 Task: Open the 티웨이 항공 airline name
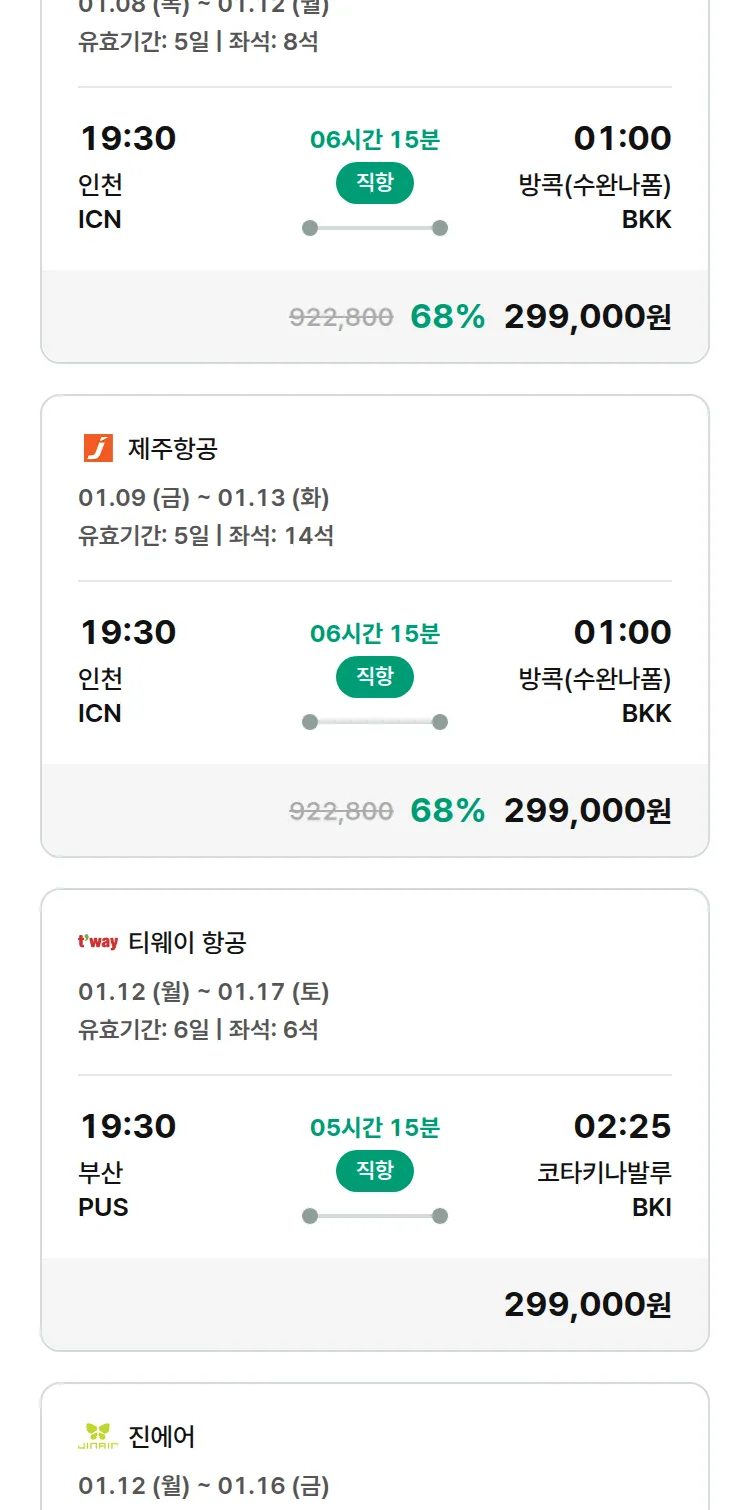click(x=188, y=943)
